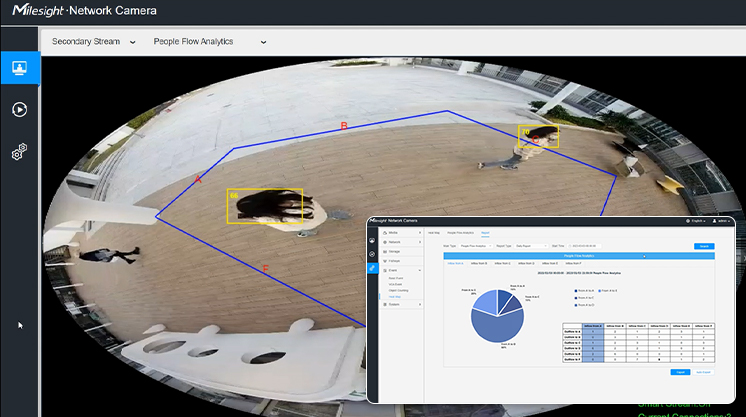Click the admin user icon in inset
The height and width of the screenshot is (417, 746).
coord(720,220)
